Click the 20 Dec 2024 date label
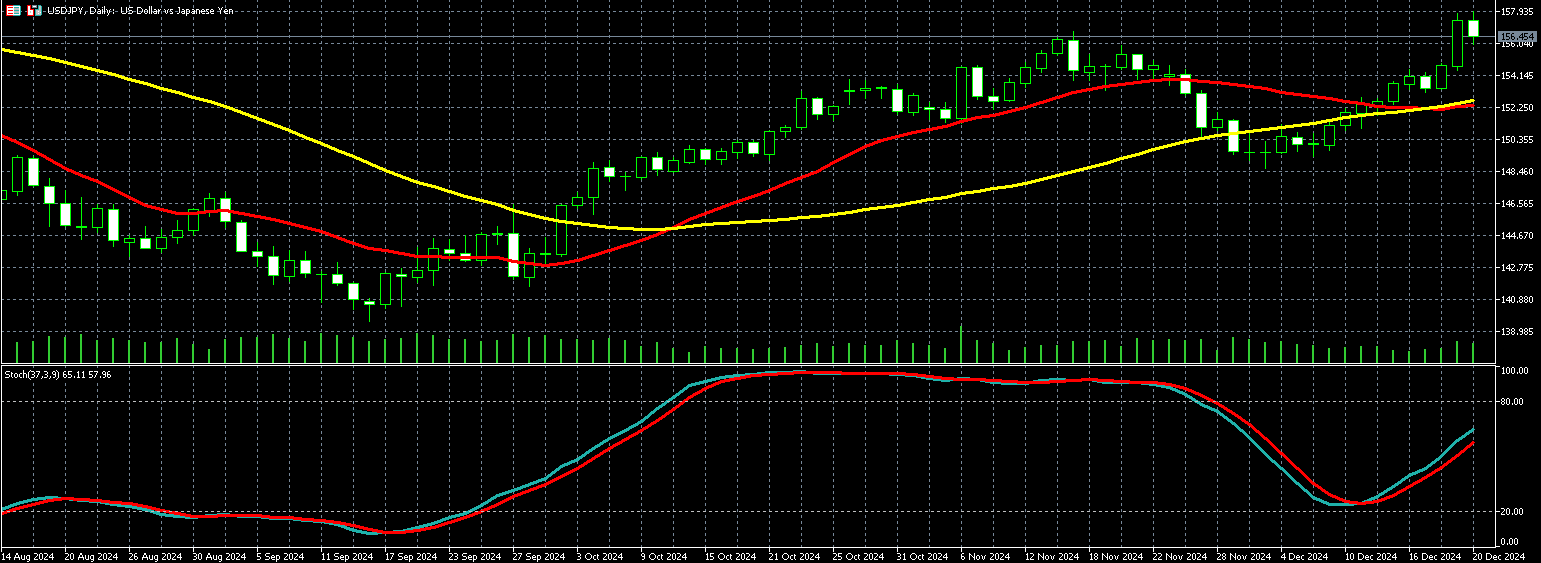Image resolution: width=1541 pixels, height=563 pixels. (1497, 556)
